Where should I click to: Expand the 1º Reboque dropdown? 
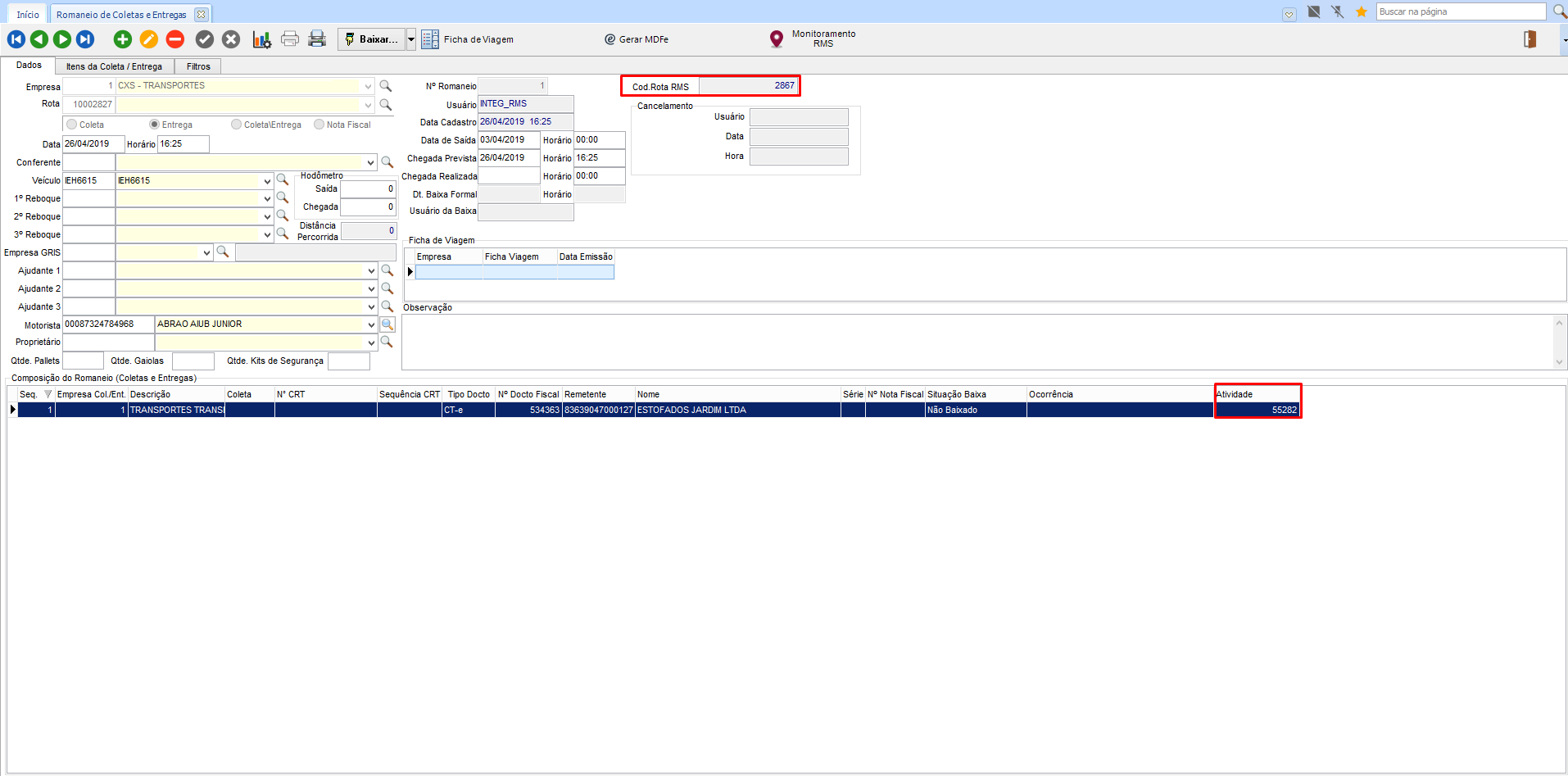click(x=267, y=198)
